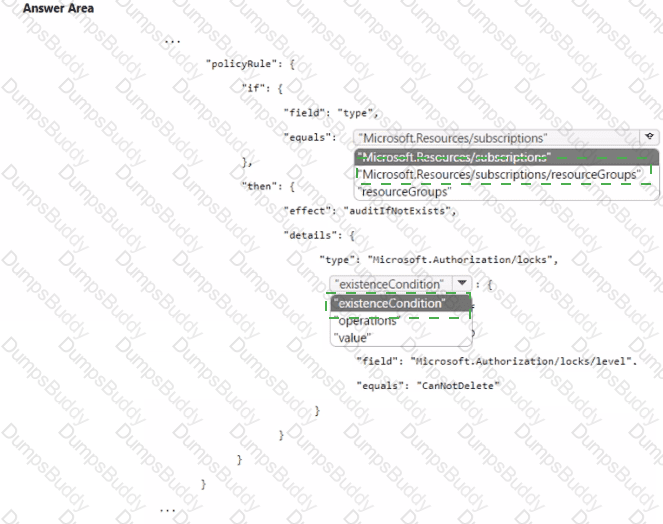This screenshot has height=524, width=663.
Task: Choose "Microsoft.Resources/subscriptions/resourceGroups" from the list
Action: pyautogui.click(x=501, y=174)
